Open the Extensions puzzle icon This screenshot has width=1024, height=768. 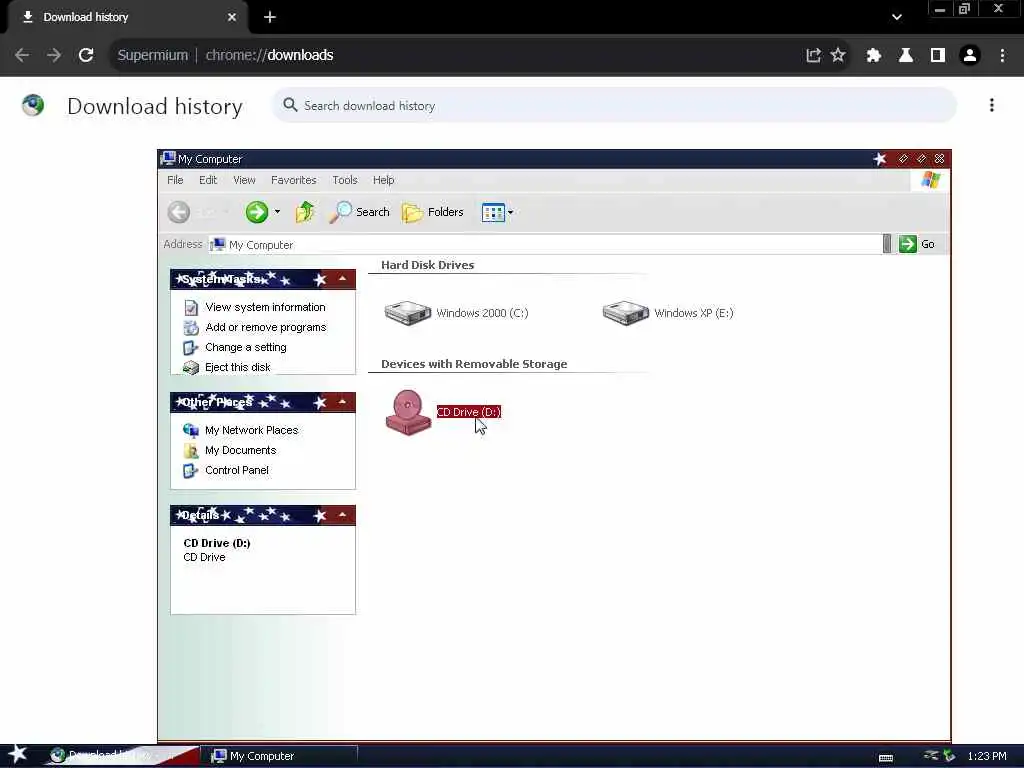tap(873, 56)
